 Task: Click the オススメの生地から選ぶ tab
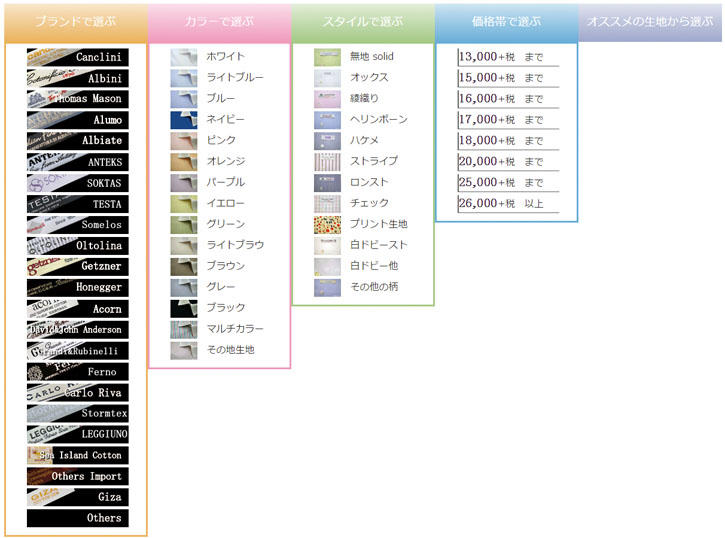pyautogui.click(x=650, y=21)
